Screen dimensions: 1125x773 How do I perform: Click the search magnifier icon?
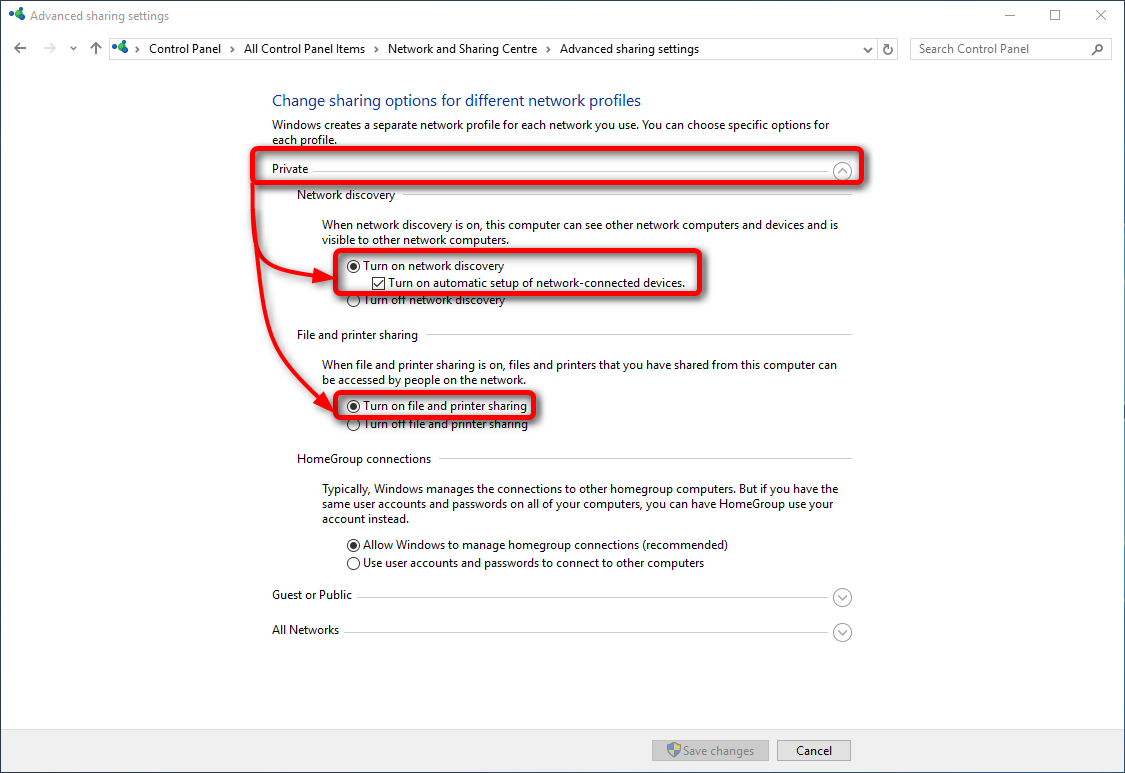pos(1097,49)
